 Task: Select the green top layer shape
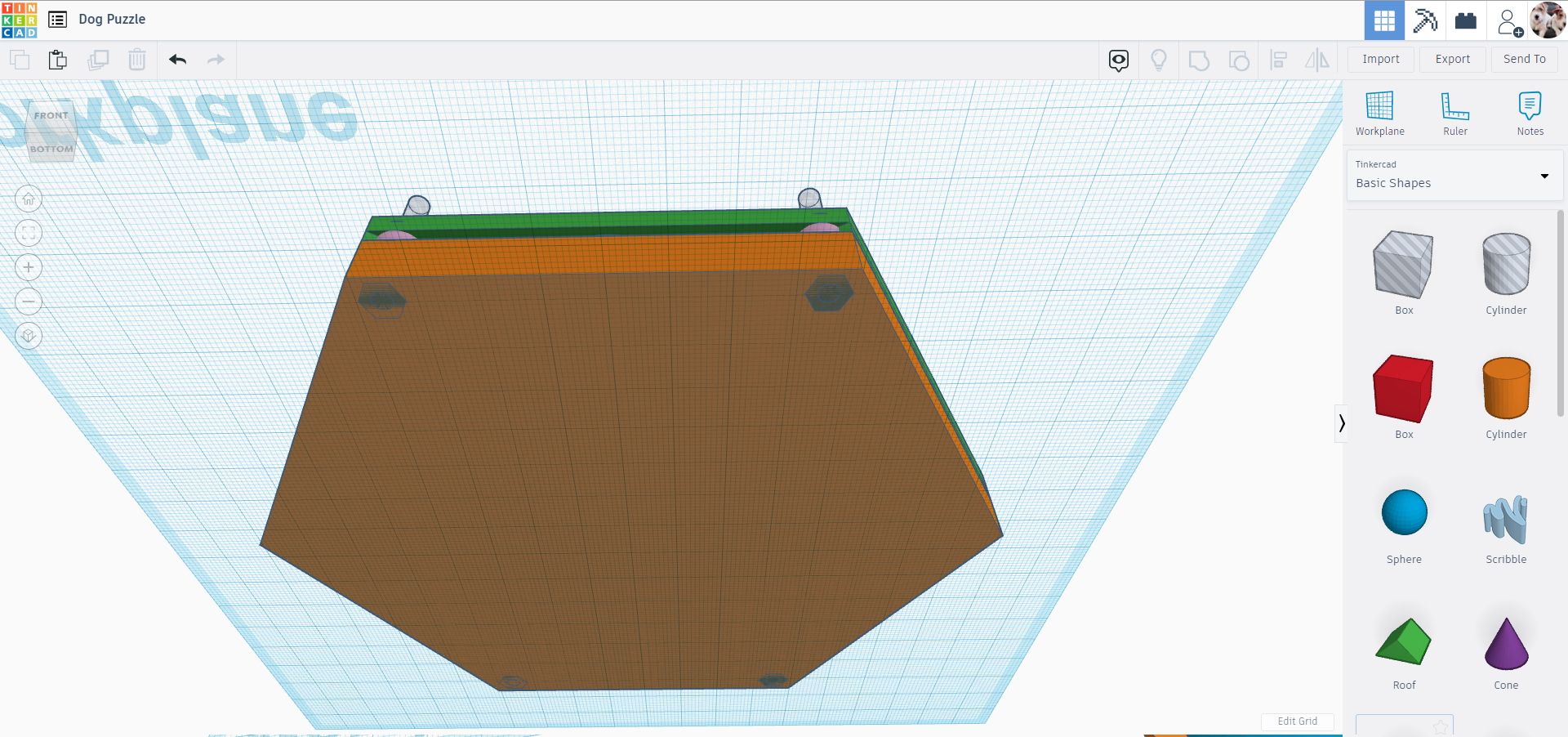(x=608, y=219)
